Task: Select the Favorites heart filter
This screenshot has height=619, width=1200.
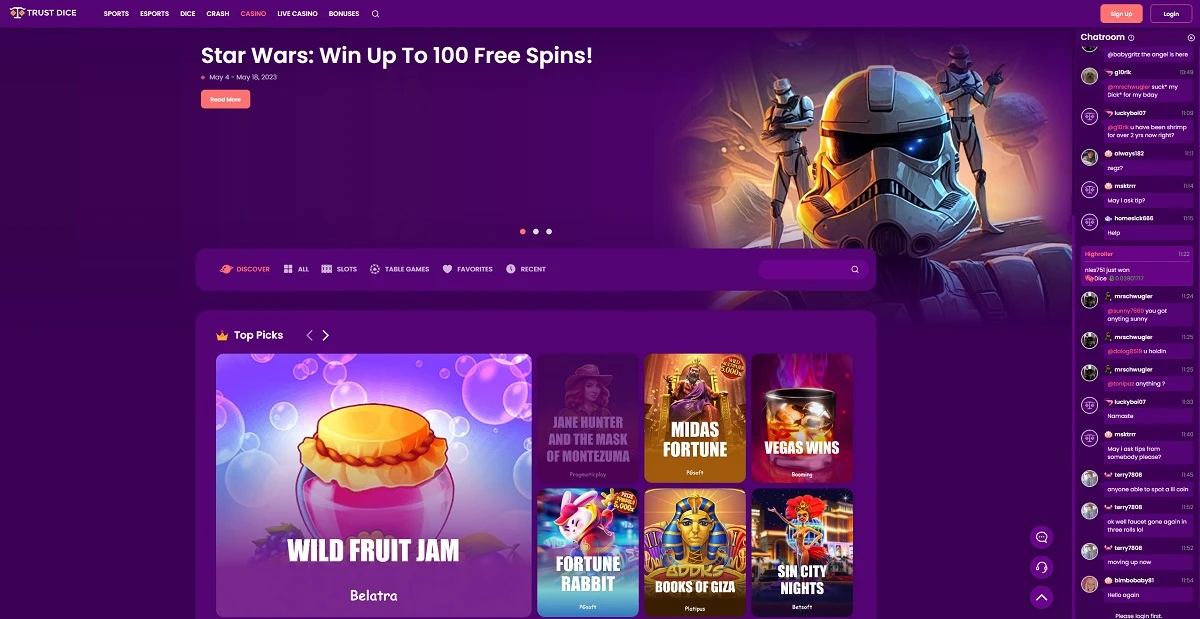Action: click(x=467, y=269)
